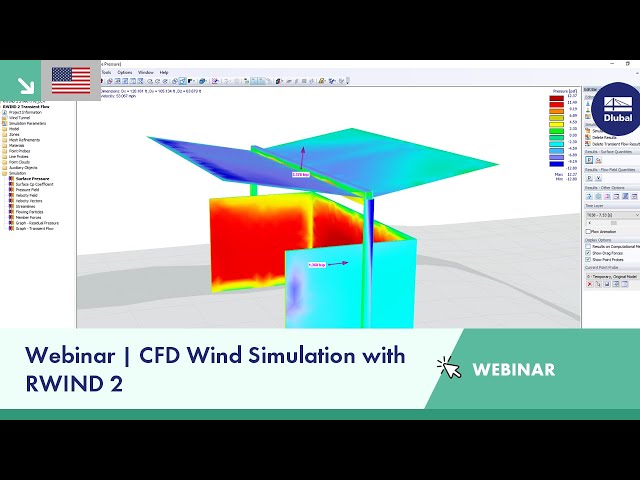Screen dimensions: 640x480
Task: Click the Time Layer slider thumb
Action: click(x=613, y=223)
